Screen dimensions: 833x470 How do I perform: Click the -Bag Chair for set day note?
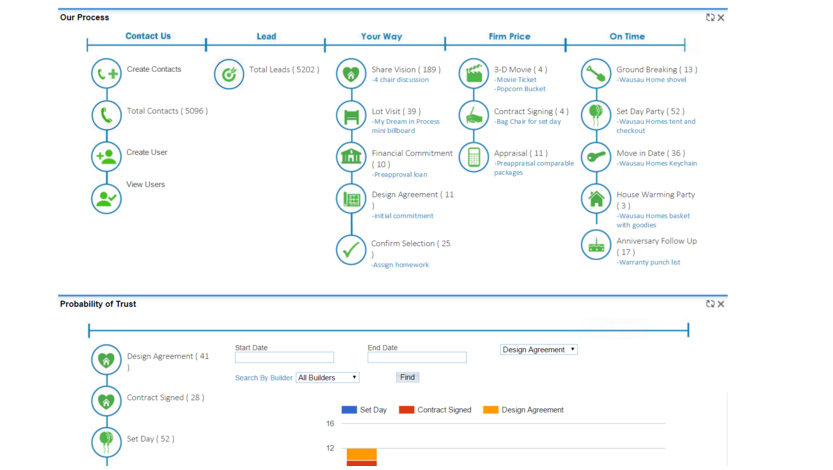point(527,122)
